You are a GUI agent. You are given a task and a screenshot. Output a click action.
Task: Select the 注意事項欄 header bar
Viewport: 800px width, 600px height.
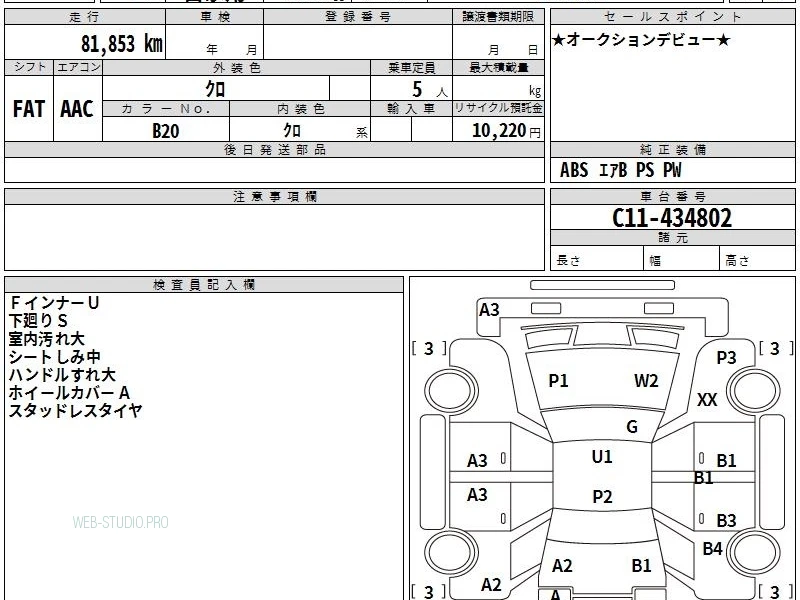274,196
